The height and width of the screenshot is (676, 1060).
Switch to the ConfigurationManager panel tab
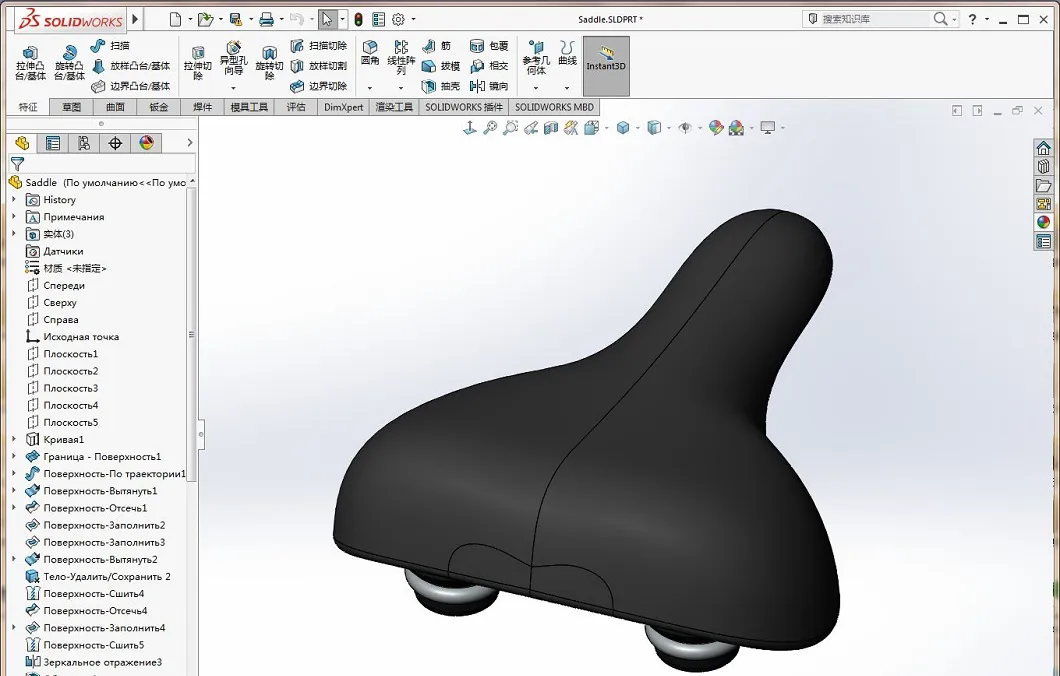[84, 143]
